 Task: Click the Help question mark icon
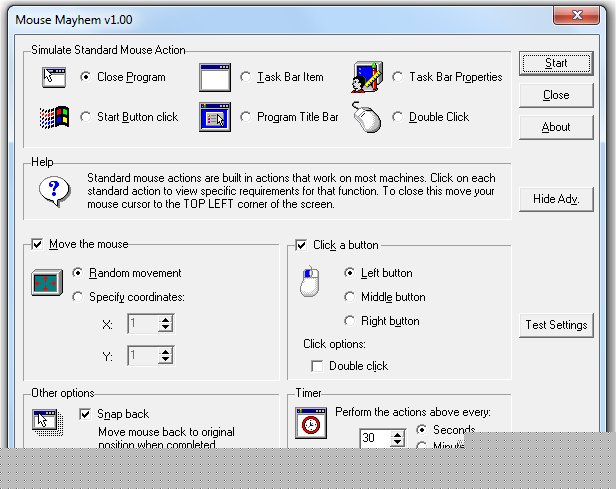[x=54, y=189]
